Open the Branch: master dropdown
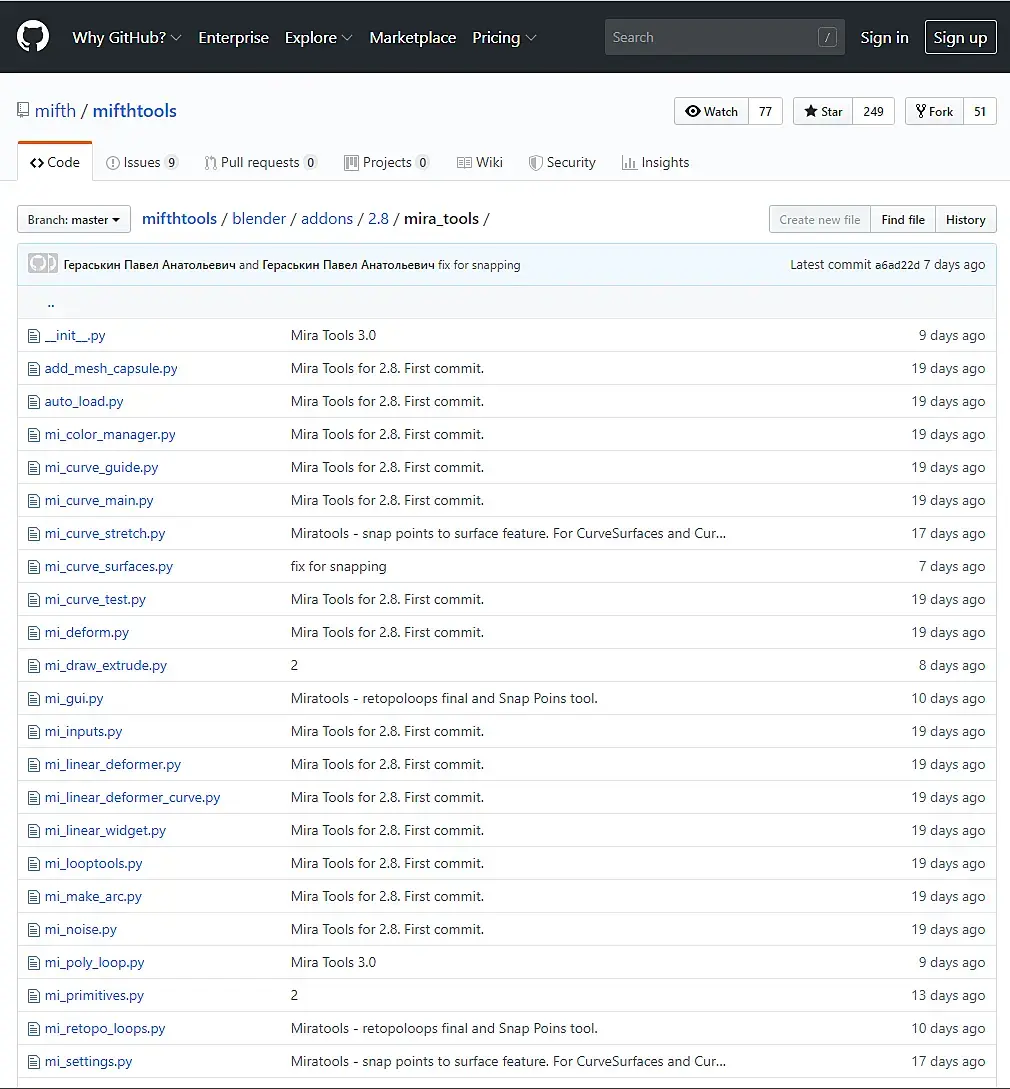Image resolution: width=1010 pixels, height=1089 pixels. 74,220
